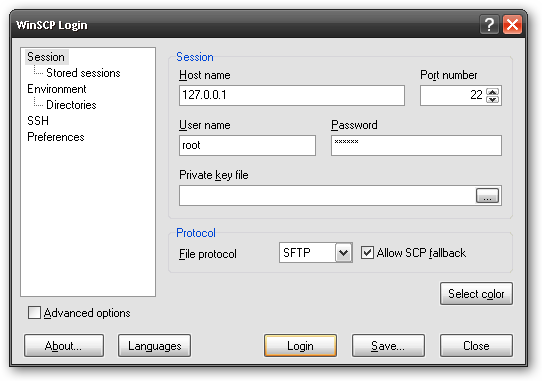This screenshot has height=381, width=542.
Task: Enable Advanced options checkbox
Action: (34, 313)
